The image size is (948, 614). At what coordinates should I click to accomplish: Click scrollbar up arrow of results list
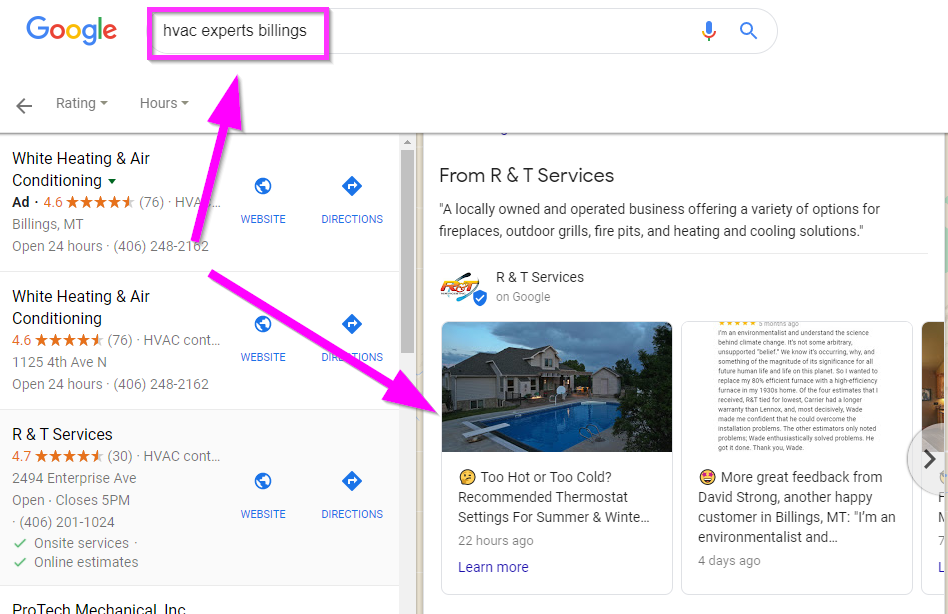(x=407, y=143)
